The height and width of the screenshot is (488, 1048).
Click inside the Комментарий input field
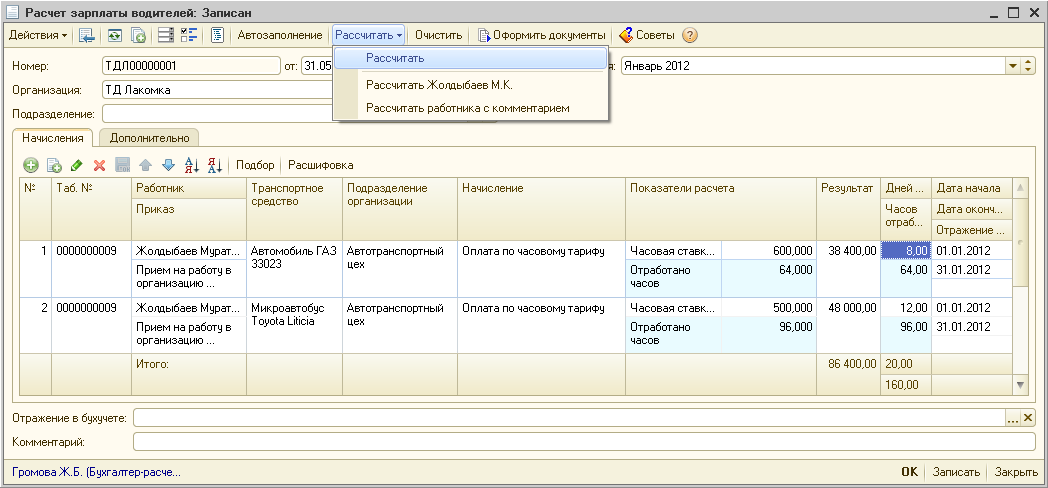click(x=584, y=441)
